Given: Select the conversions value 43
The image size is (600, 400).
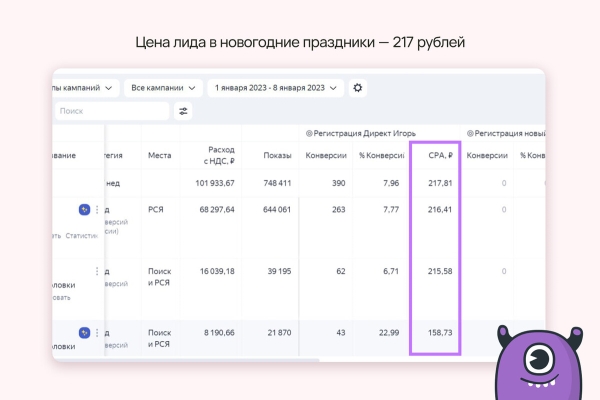Looking at the screenshot, I should (341, 333).
